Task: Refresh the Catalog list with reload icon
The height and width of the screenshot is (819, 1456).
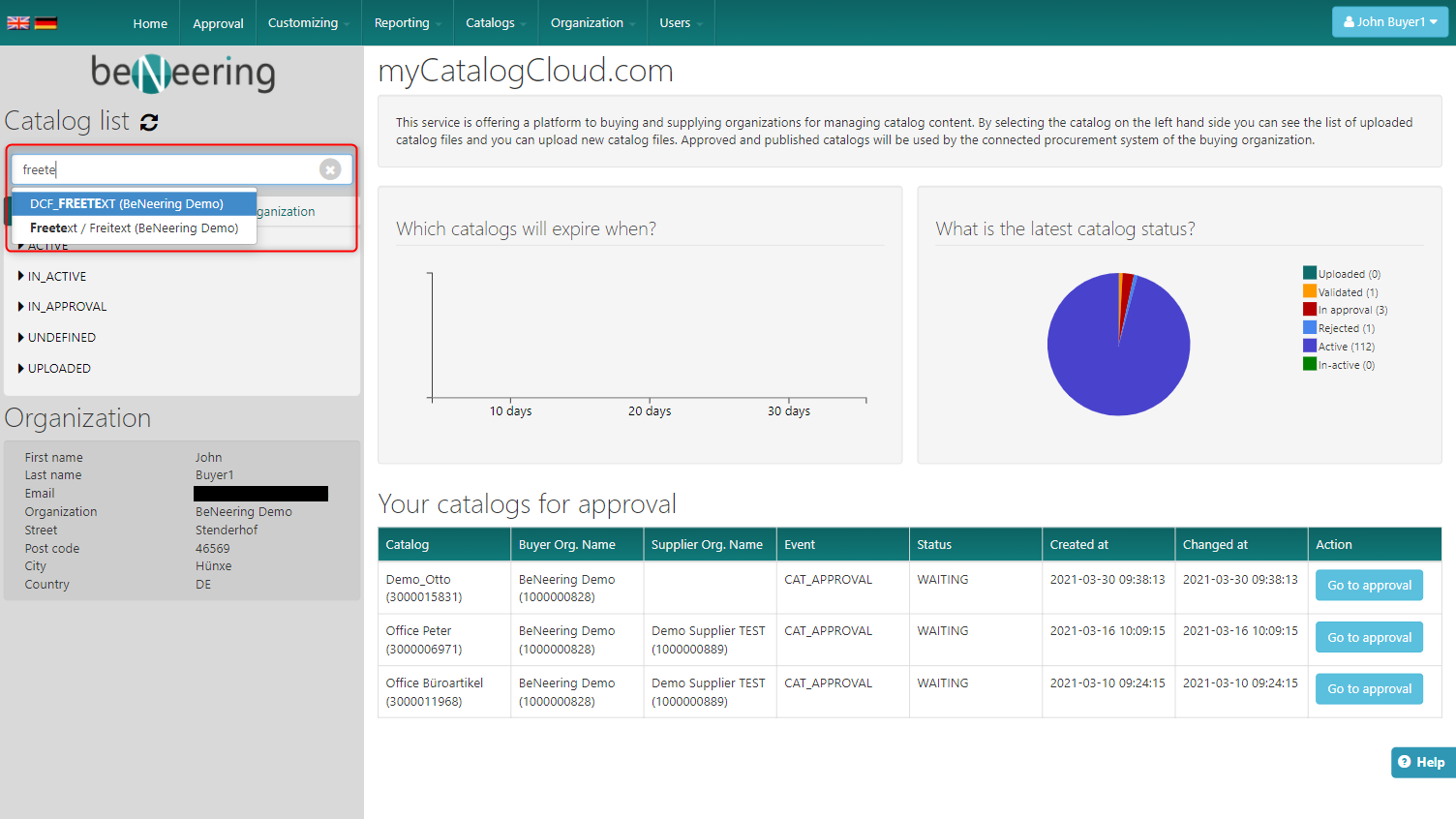Action: 149,122
